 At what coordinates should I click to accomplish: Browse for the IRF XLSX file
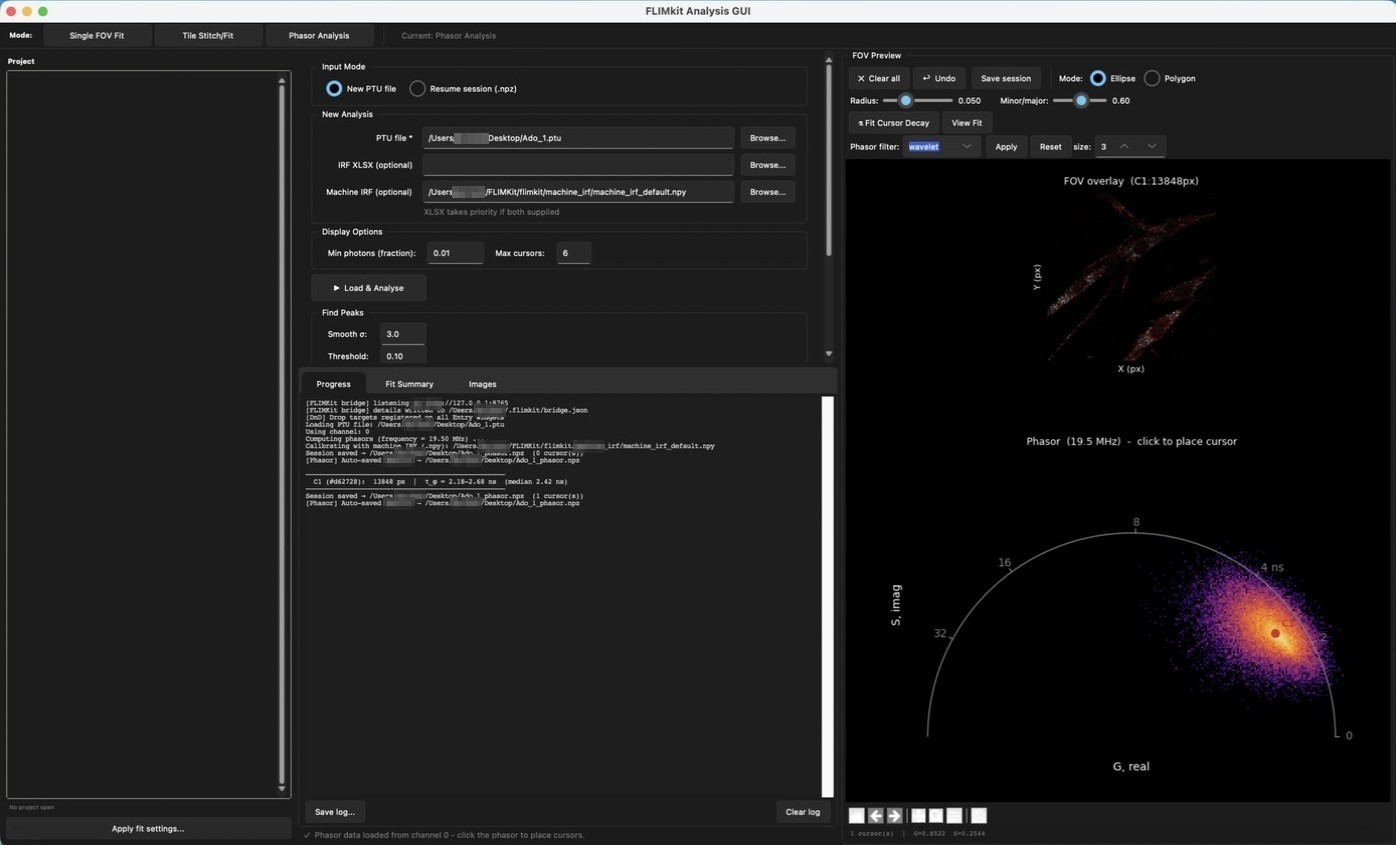click(x=767, y=165)
